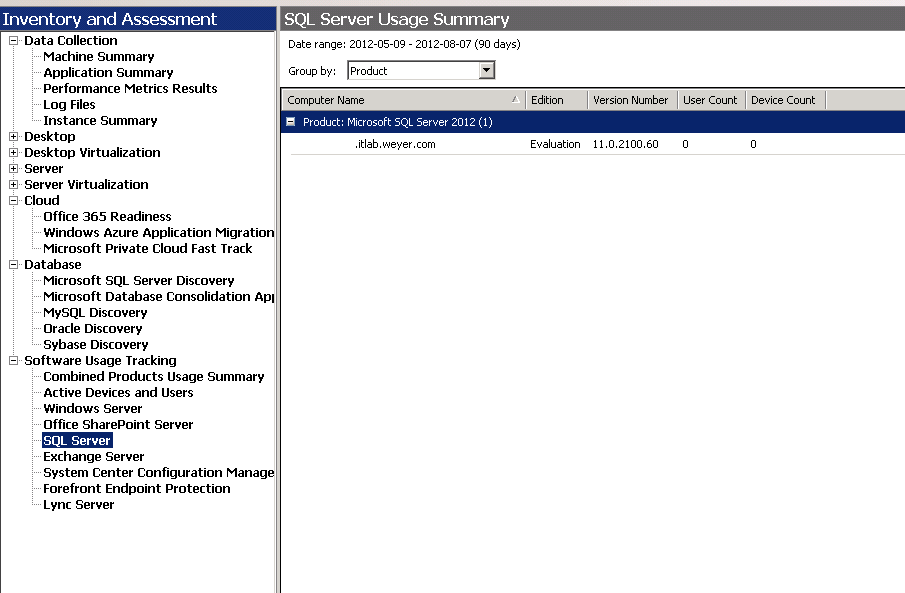Open Combined Products Usage Summary
The height and width of the screenshot is (593, 905).
[x=153, y=377]
